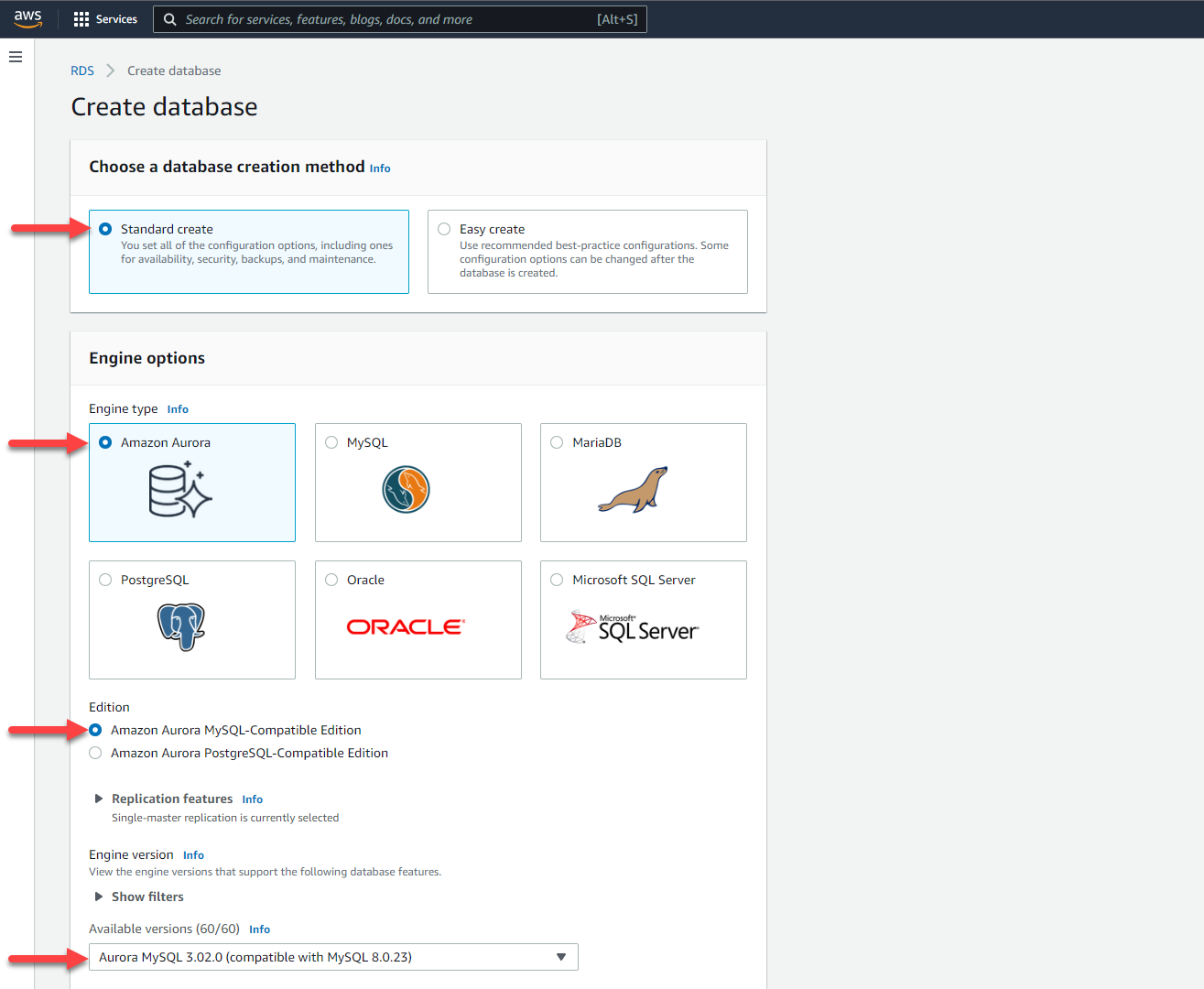Image resolution: width=1204 pixels, height=989 pixels.
Task: Click the MariaDB seal logo
Action: (633, 490)
